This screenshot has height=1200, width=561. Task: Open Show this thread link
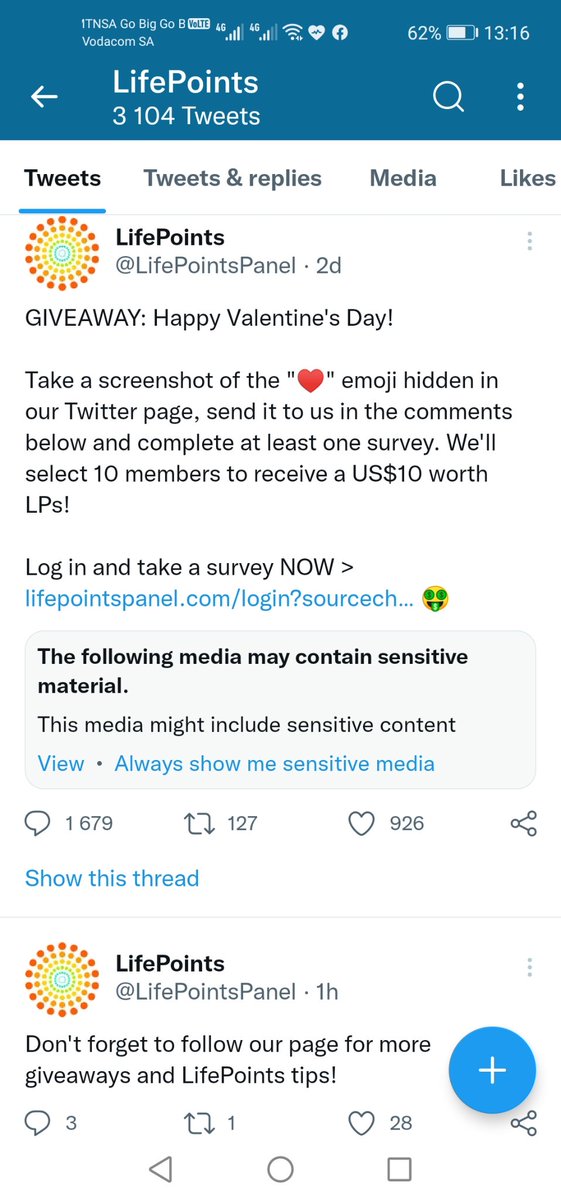112,878
